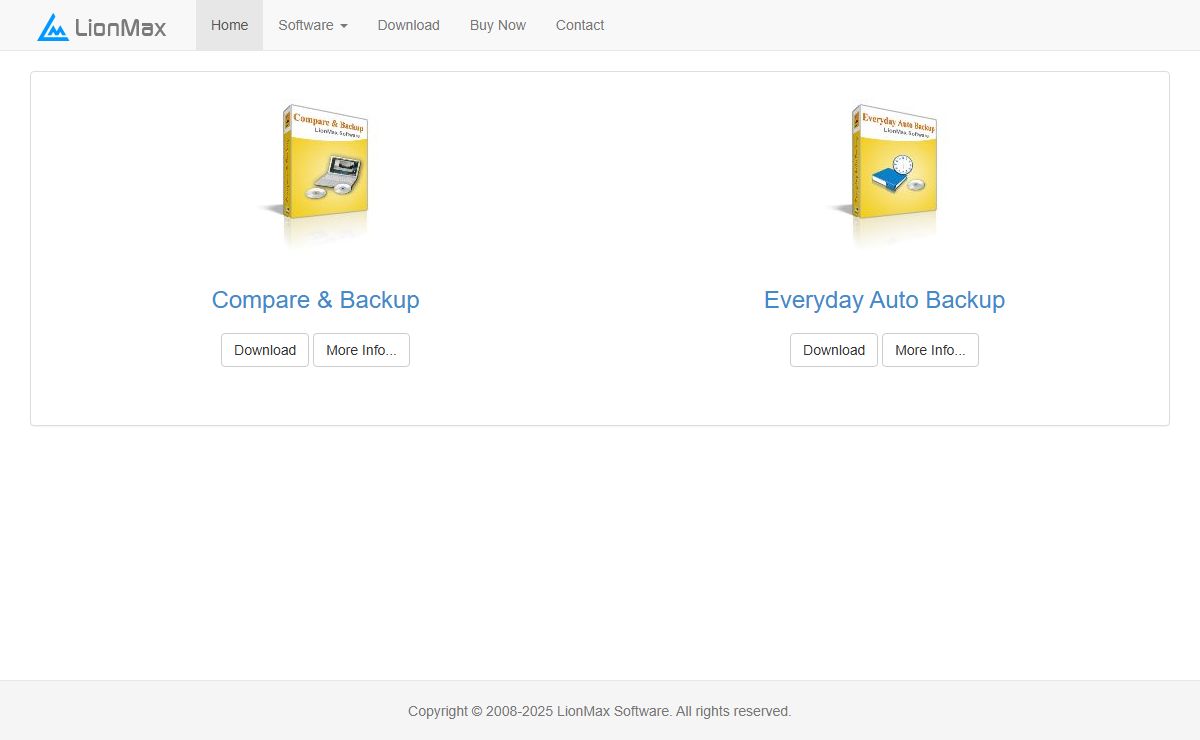Expand the Software dropdown menu
Image resolution: width=1200 pixels, height=740 pixels.
point(313,25)
